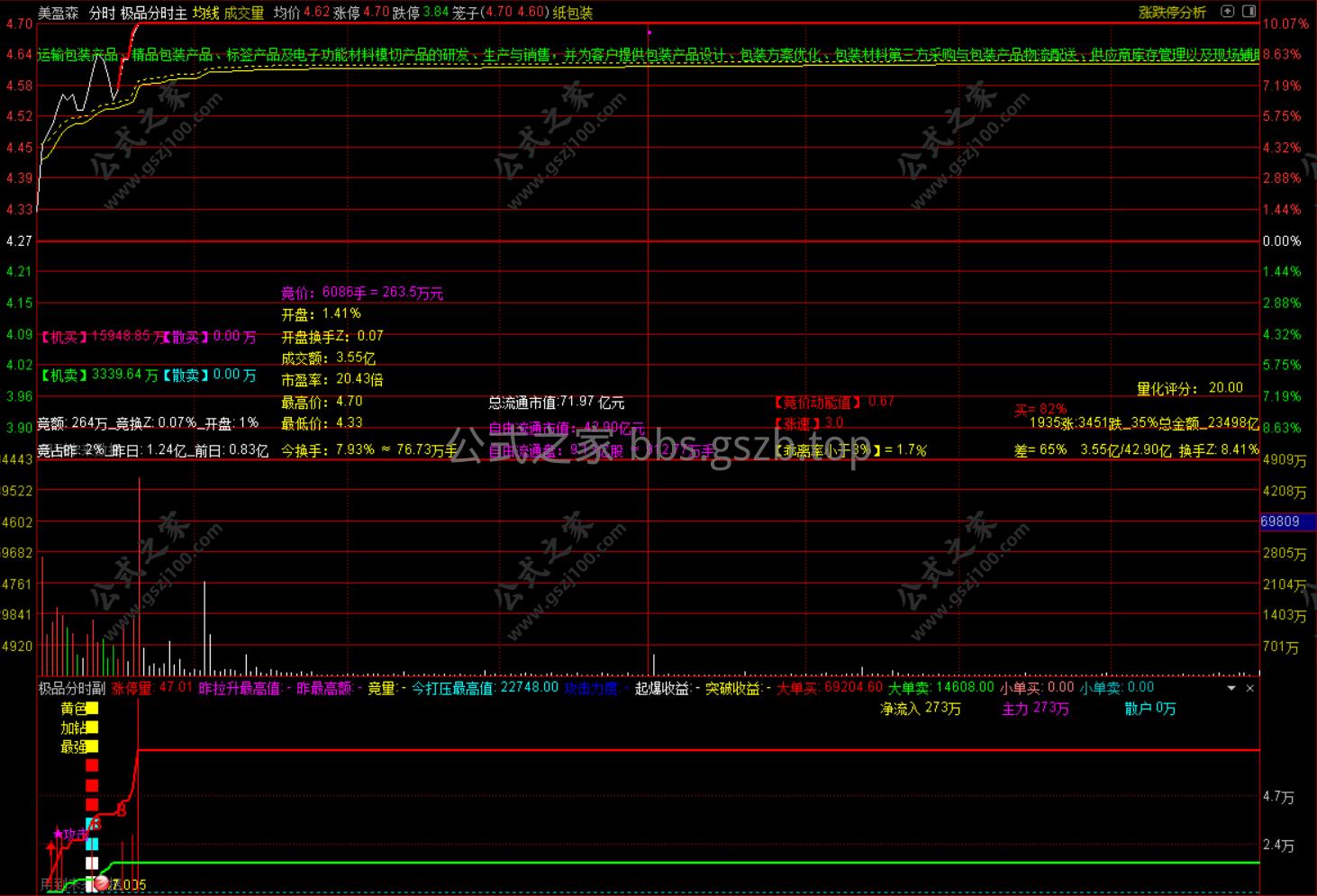Toggle the 成交量 legend label
Screen dimensions: 1317x896
click(x=244, y=13)
